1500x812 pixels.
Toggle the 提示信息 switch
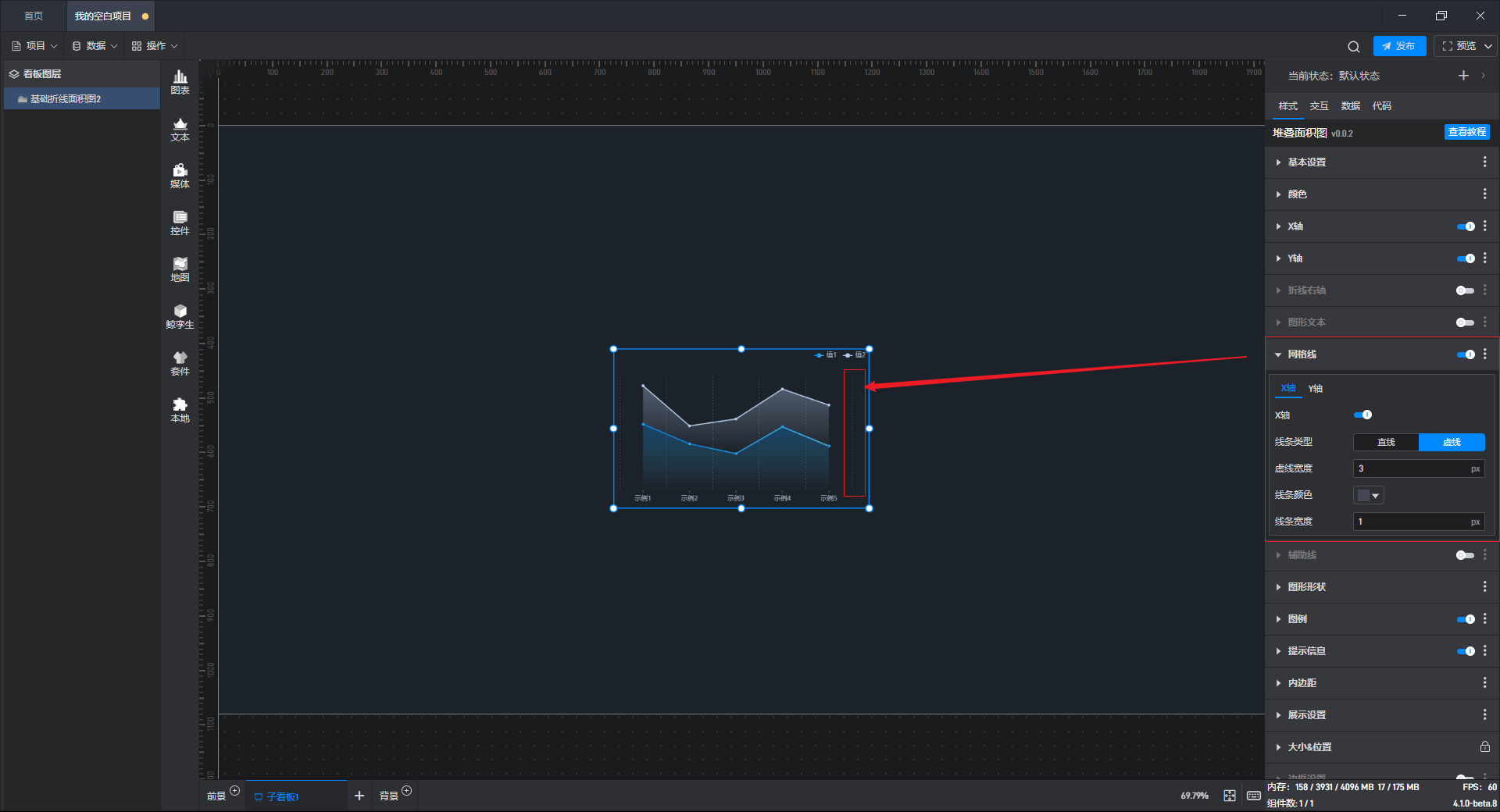tap(1466, 651)
